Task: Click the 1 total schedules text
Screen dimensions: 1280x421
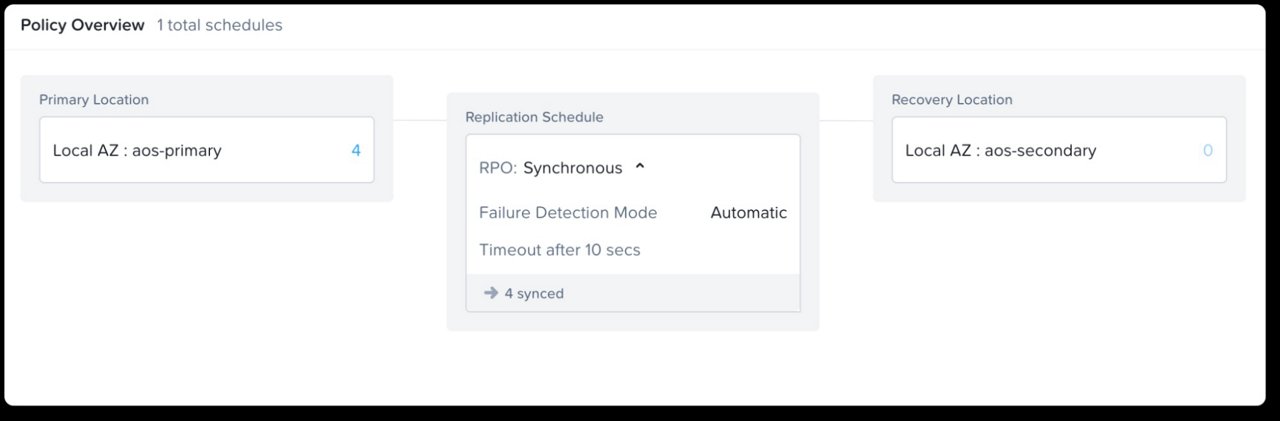Action: [x=219, y=25]
